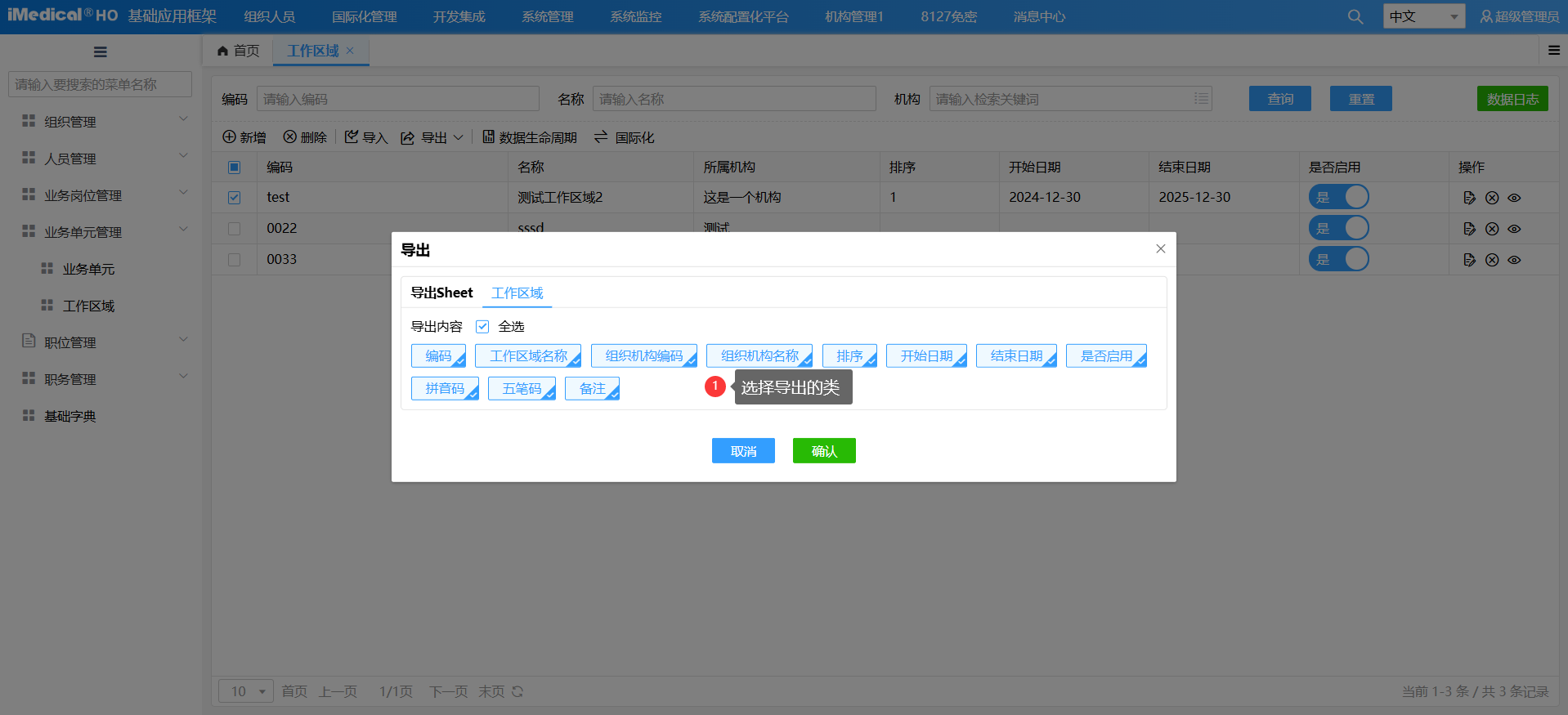Open the 中文 language dropdown

pyautogui.click(x=1423, y=16)
